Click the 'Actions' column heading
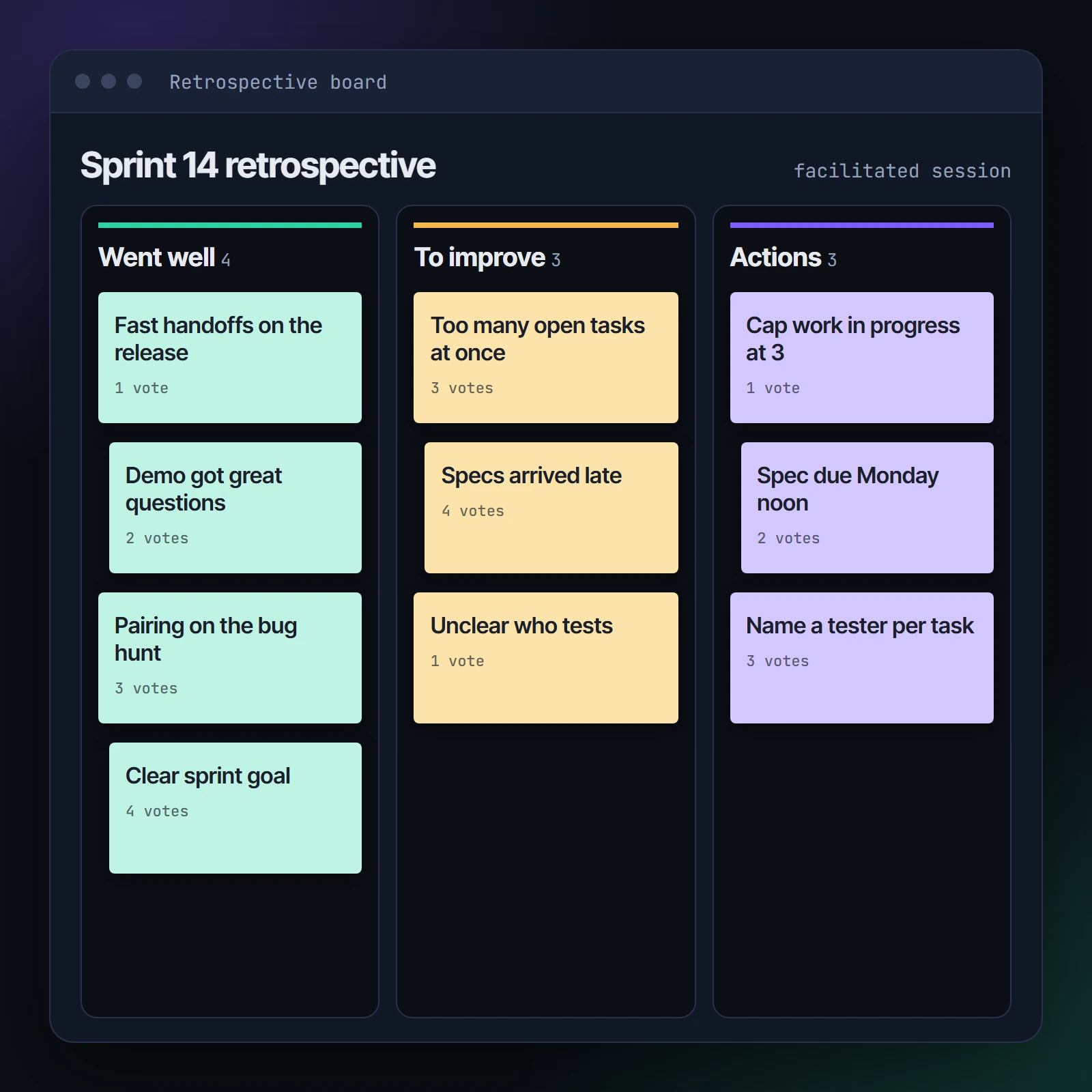Image resolution: width=1092 pixels, height=1092 pixels. 776,257
